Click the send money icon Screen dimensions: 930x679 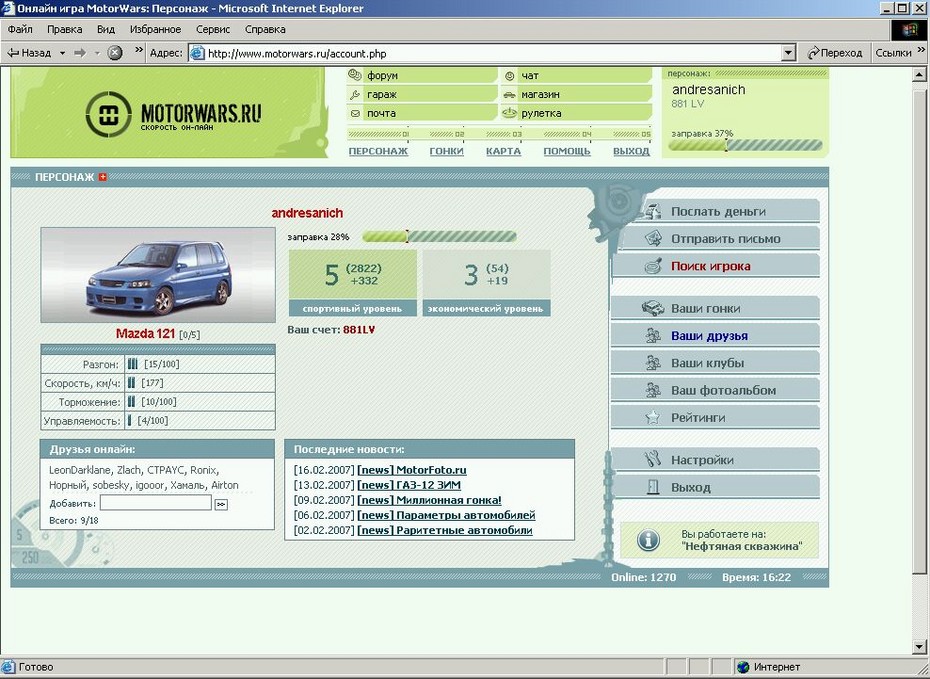click(654, 211)
